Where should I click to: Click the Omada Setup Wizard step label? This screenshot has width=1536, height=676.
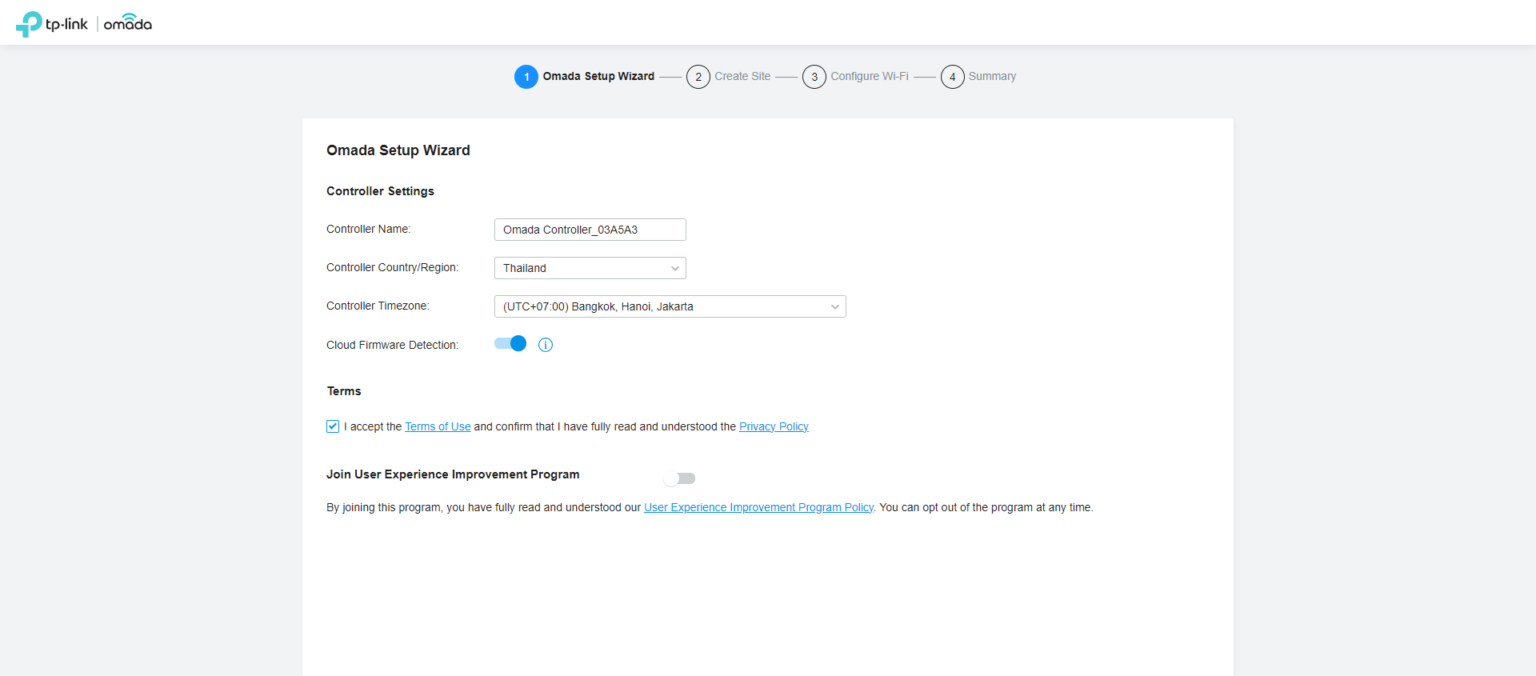(598, 77)
